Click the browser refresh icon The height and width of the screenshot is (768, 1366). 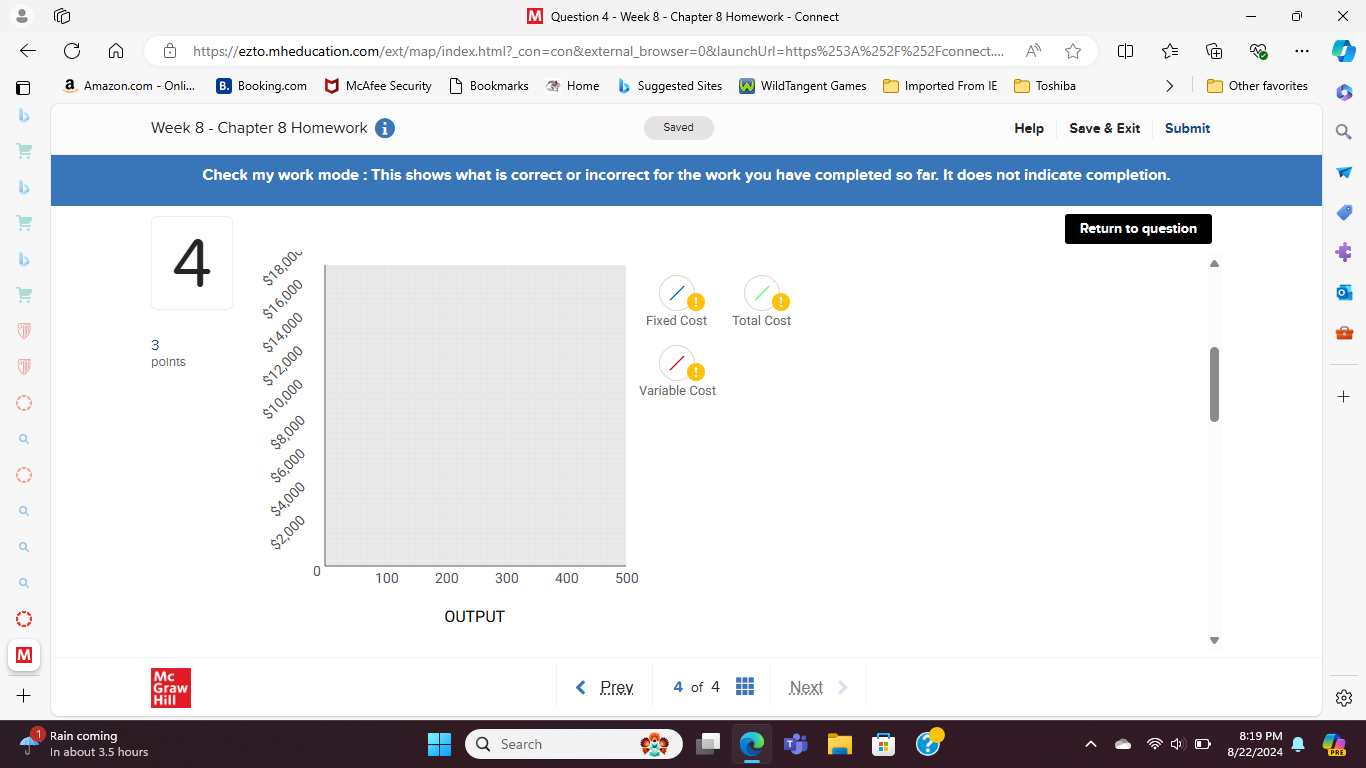pos(70,51)
